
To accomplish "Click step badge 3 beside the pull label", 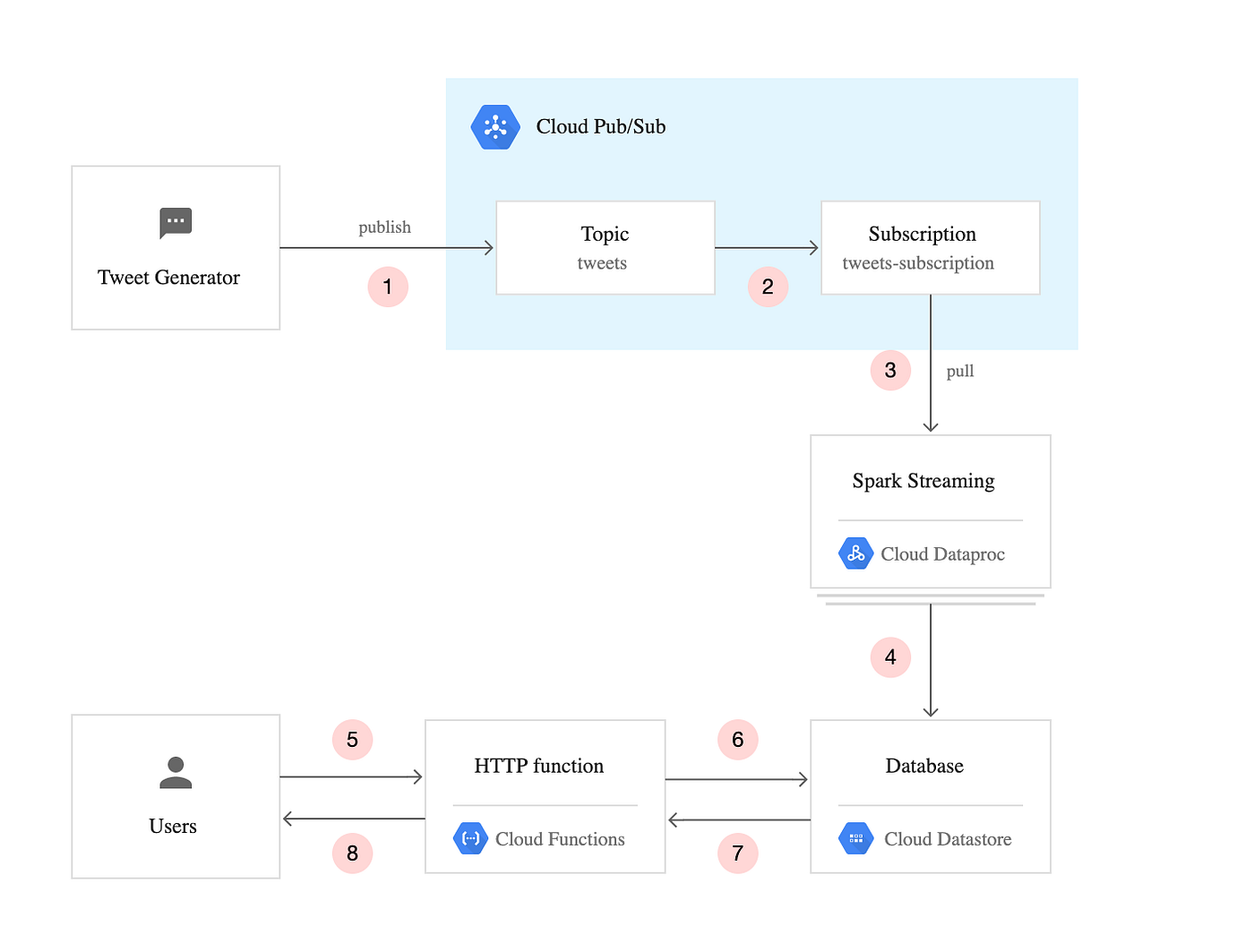I will (890, 370).
